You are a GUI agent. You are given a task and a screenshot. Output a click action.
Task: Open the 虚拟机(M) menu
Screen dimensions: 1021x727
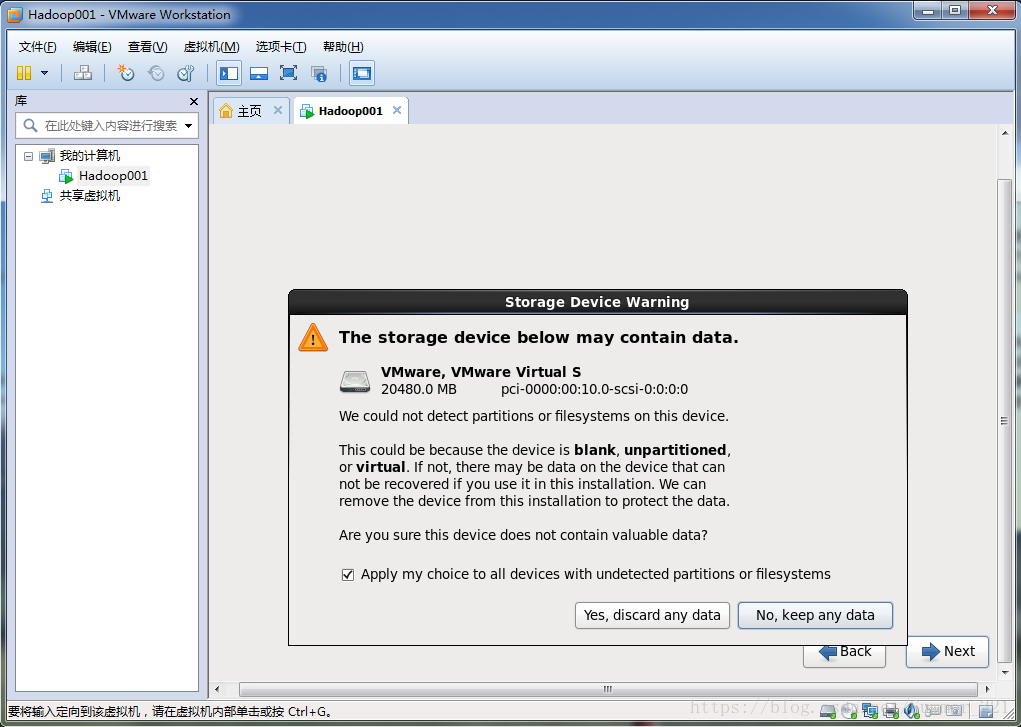(211, 47)
